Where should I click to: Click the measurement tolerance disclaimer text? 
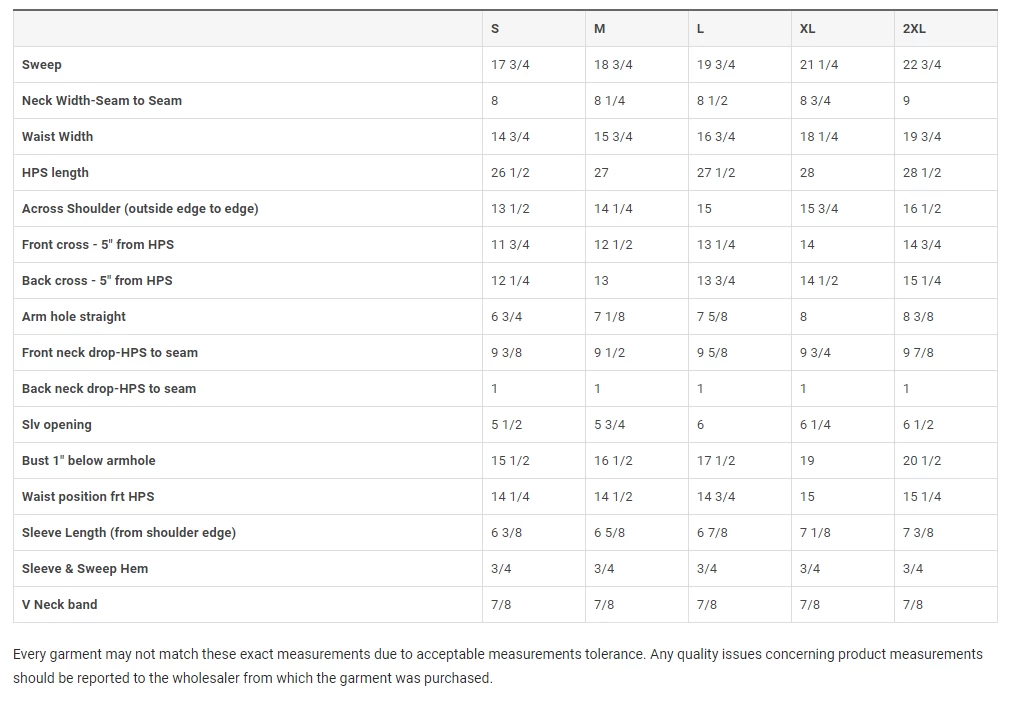(x=497, y=666)
